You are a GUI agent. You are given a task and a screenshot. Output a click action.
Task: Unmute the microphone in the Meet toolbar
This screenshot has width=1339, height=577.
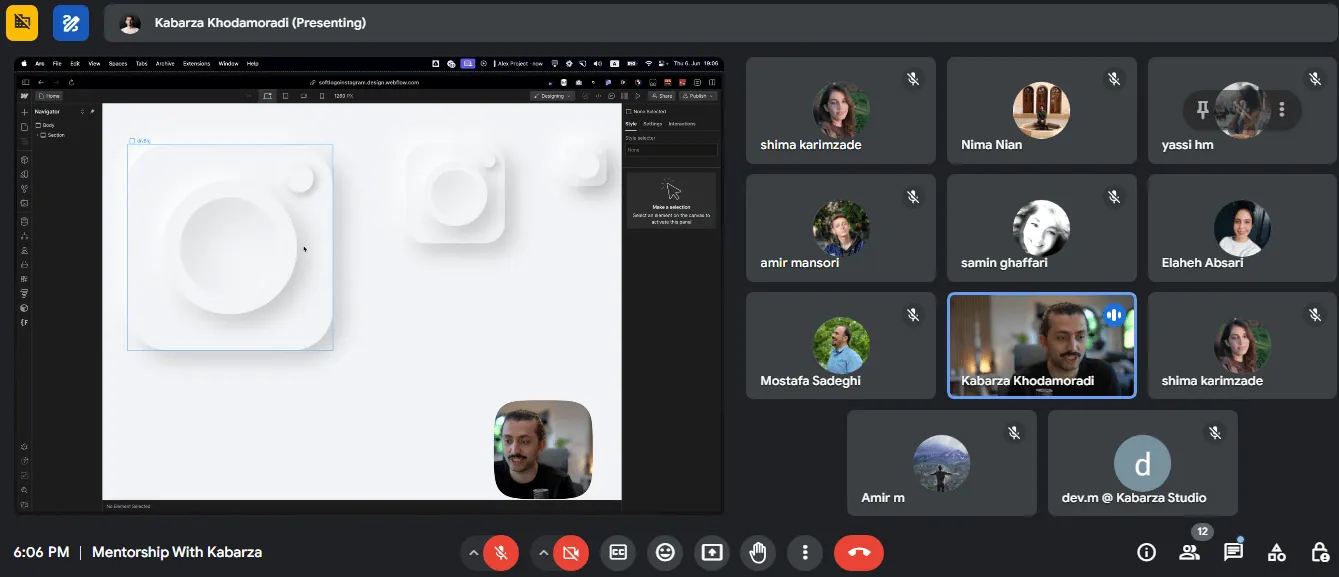click(501, 552)
